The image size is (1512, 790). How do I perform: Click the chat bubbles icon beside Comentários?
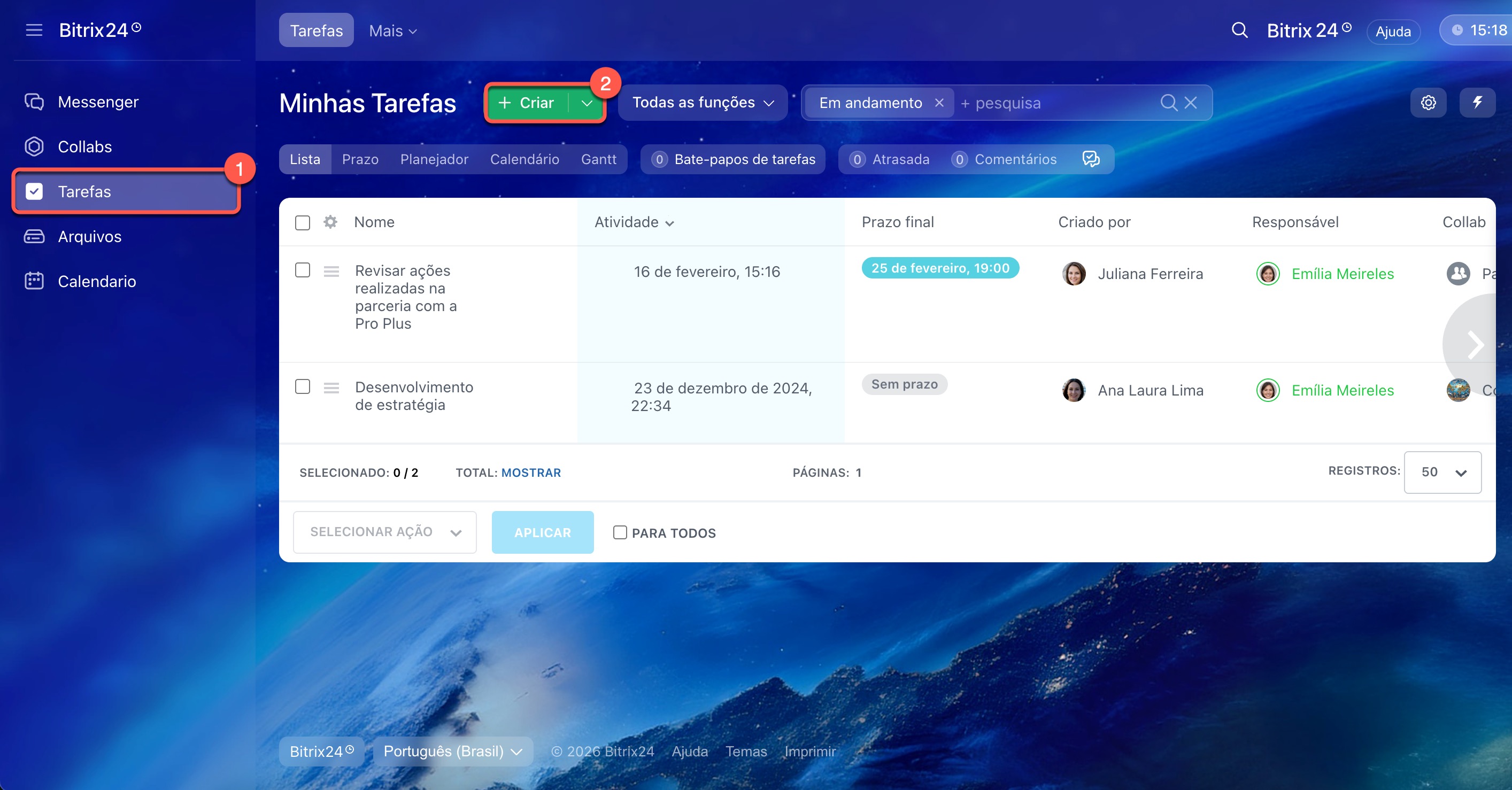1091,159
